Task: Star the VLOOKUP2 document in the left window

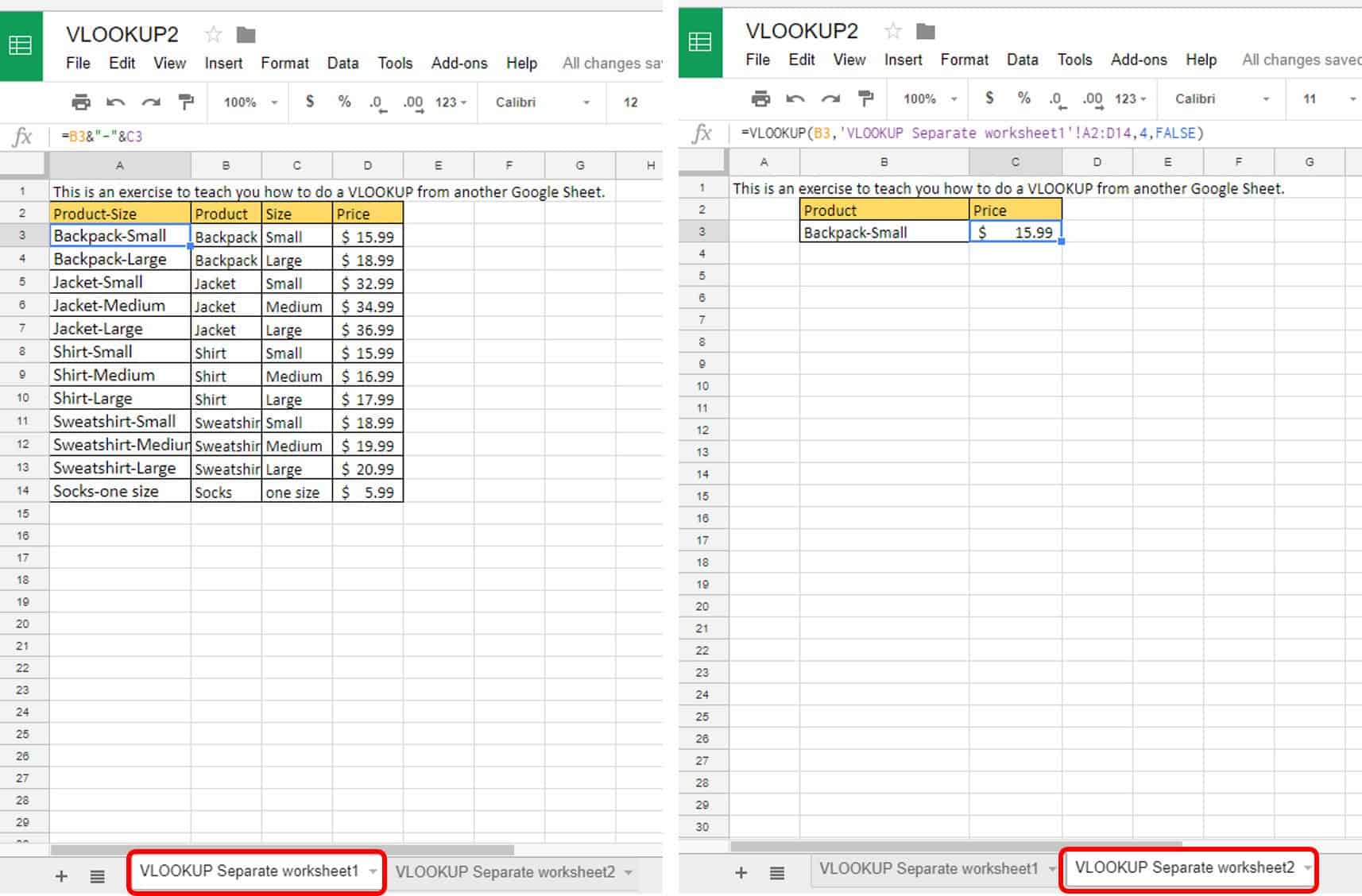Action: pos(213,34)
